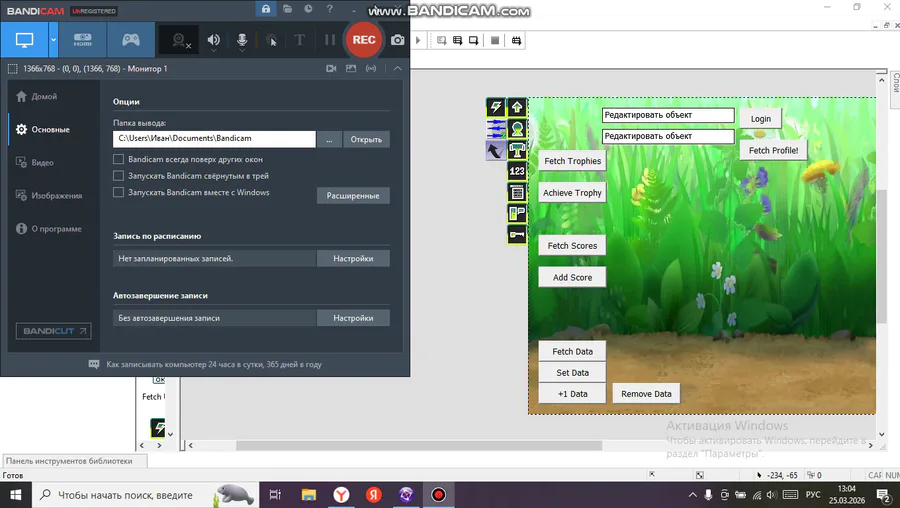The image size is (900, 508).
Task: Click the Remove Data button
Action: (x=646, y=394)
